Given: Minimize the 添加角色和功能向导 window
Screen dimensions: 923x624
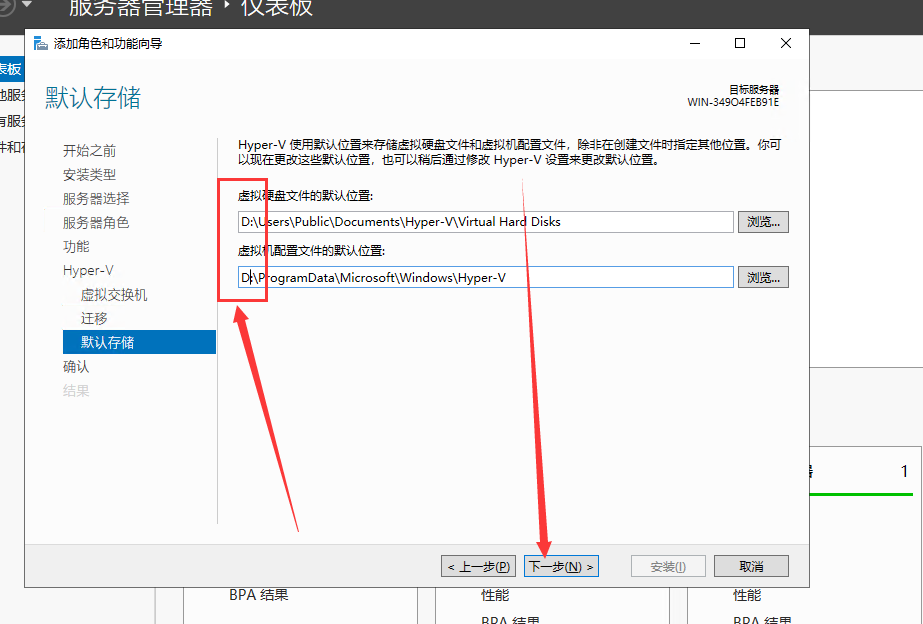Looking at the screenshot, I should (694, 43).
